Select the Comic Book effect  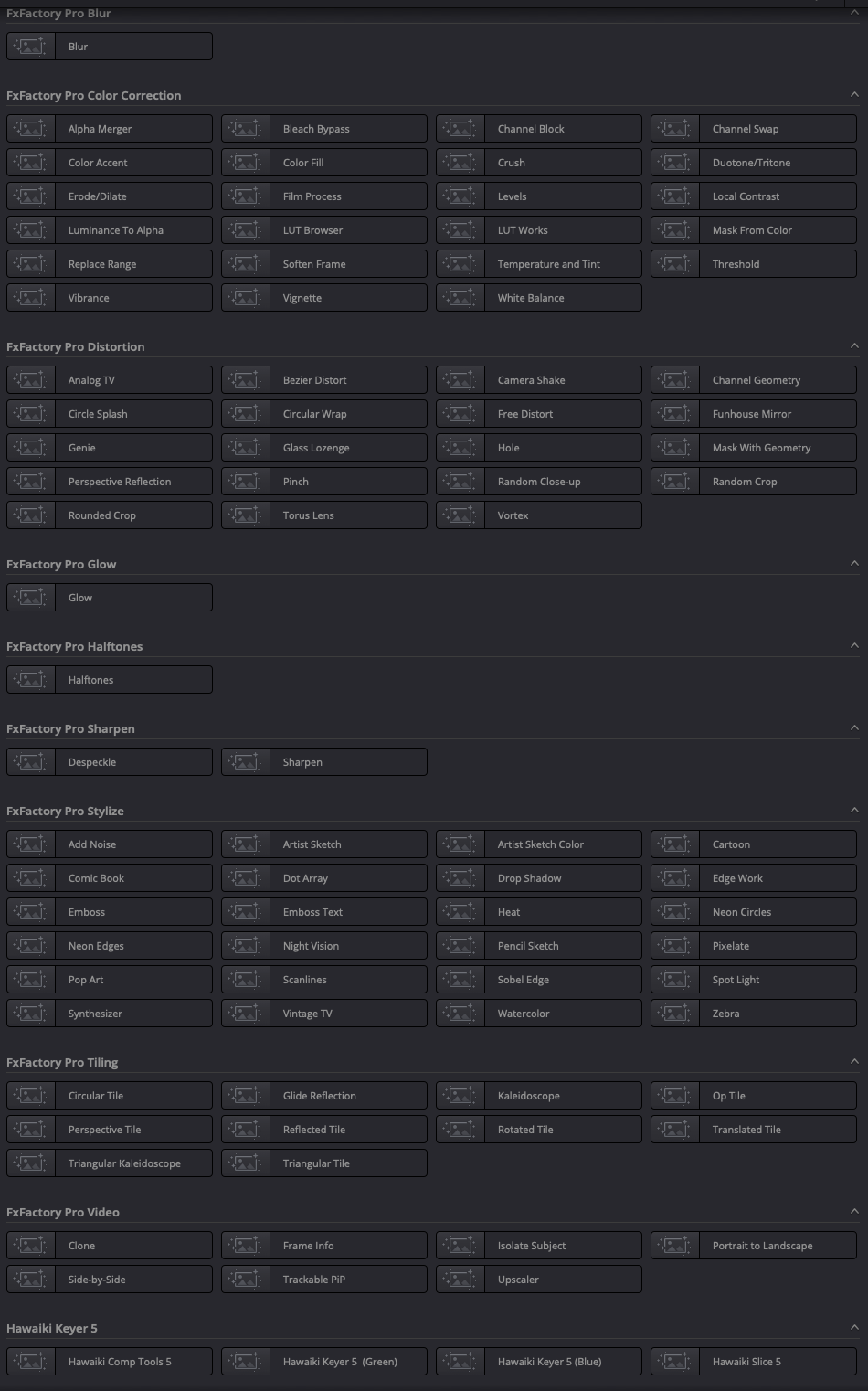(x=110, y=878)
